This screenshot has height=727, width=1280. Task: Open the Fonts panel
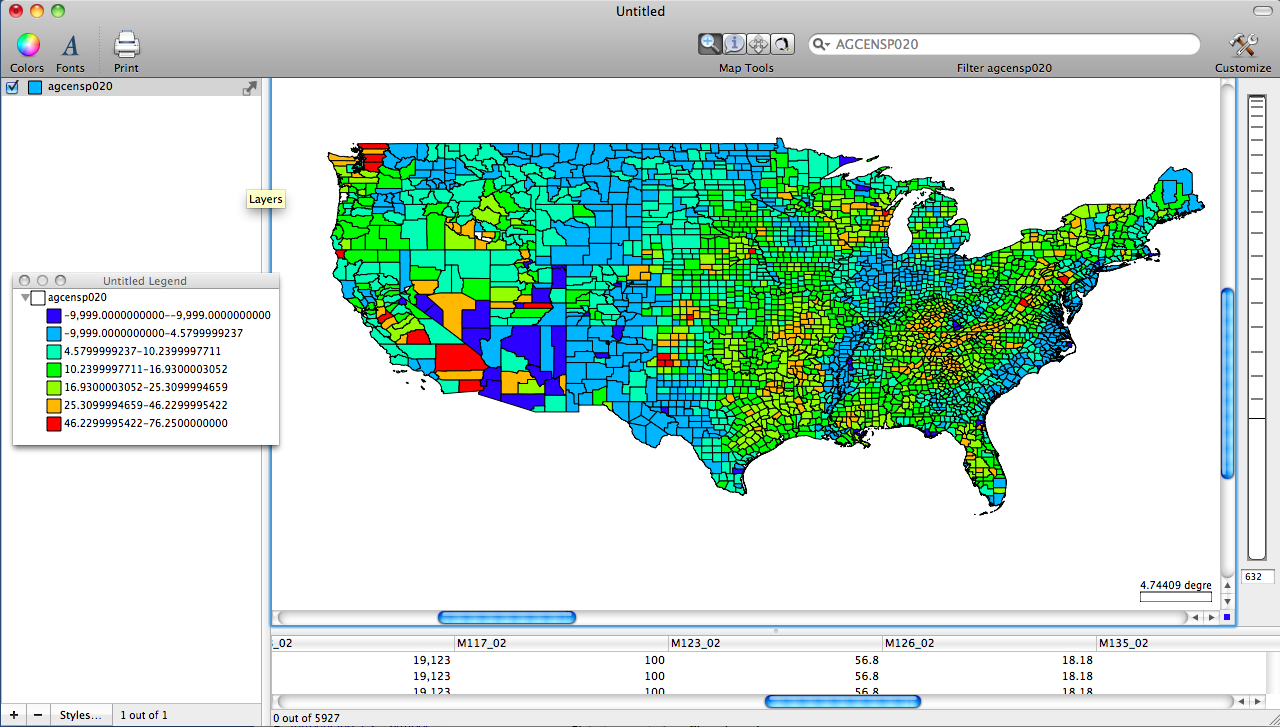click(70, 45)
